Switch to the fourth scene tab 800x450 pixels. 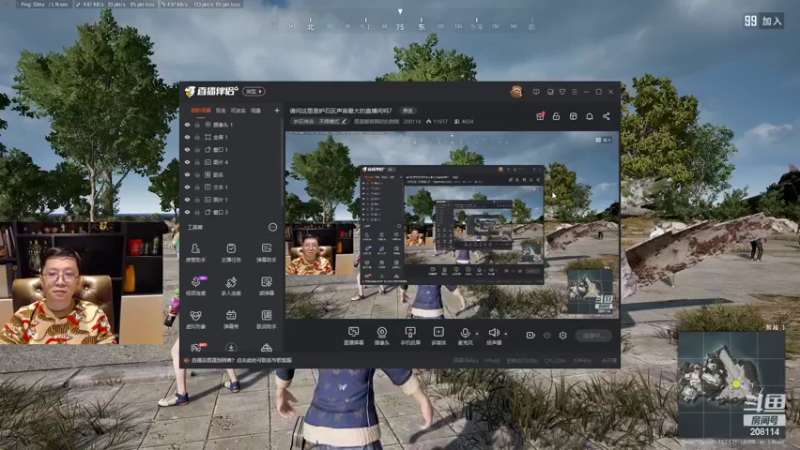[256, 110]
